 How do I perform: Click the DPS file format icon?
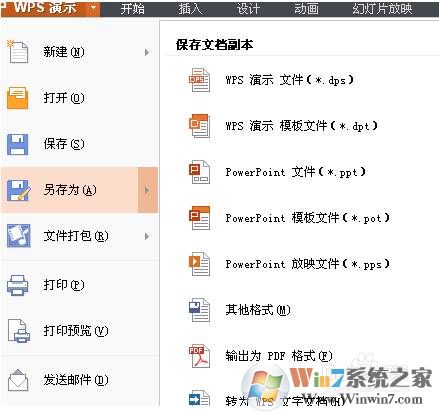(x=199, y=80)
